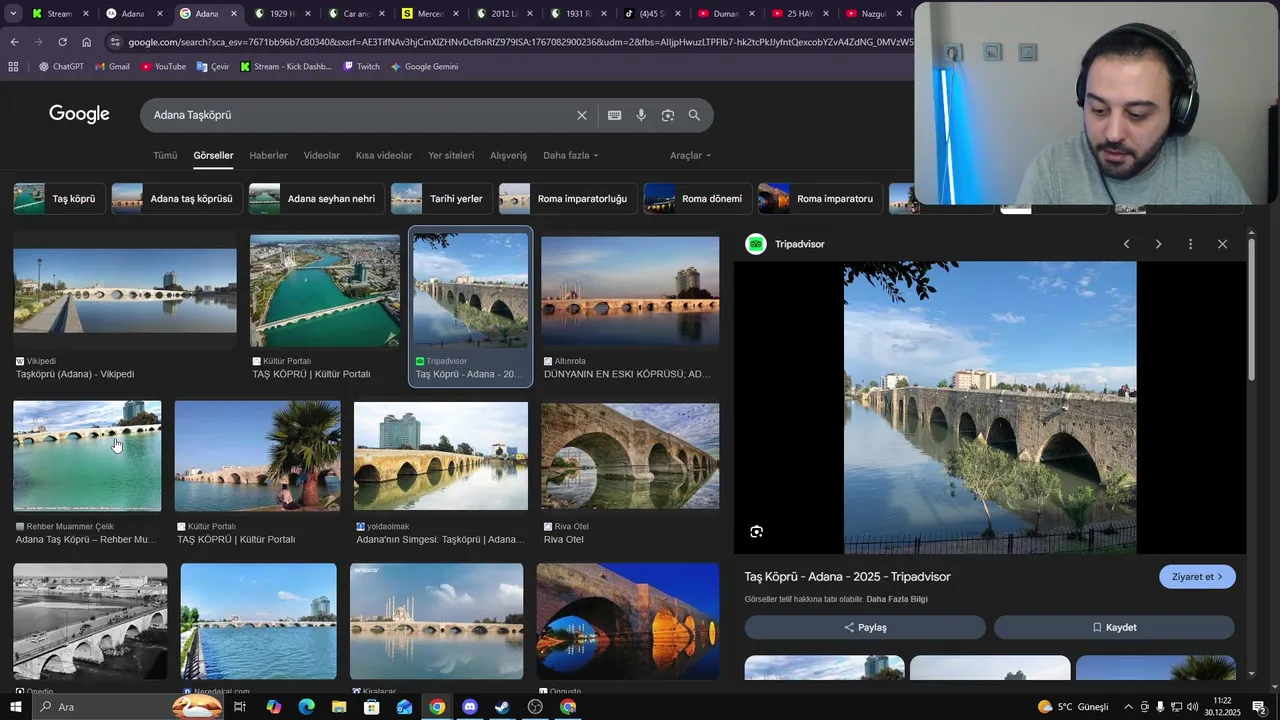Switch to the Stream browser tab
Screen dimensions: 1280x720
[x=58, y=14]
